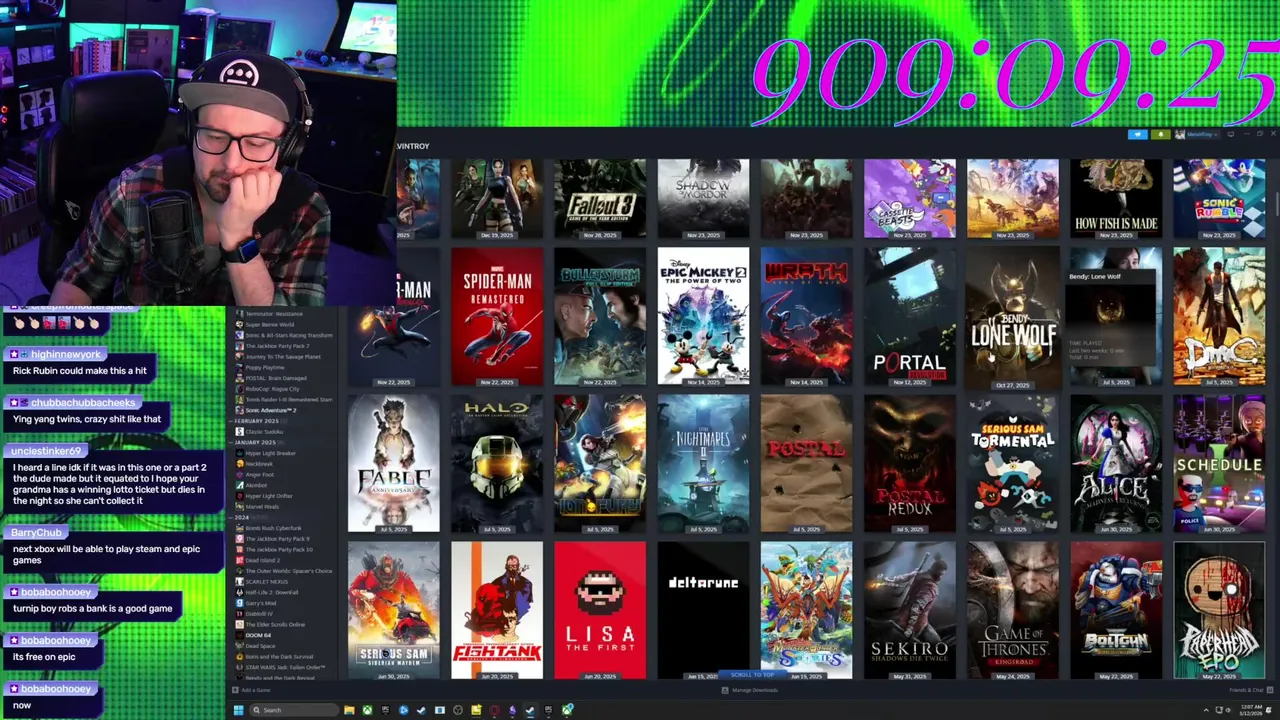Select the How Fish Is Made cover

click(x=1115, y=198)
